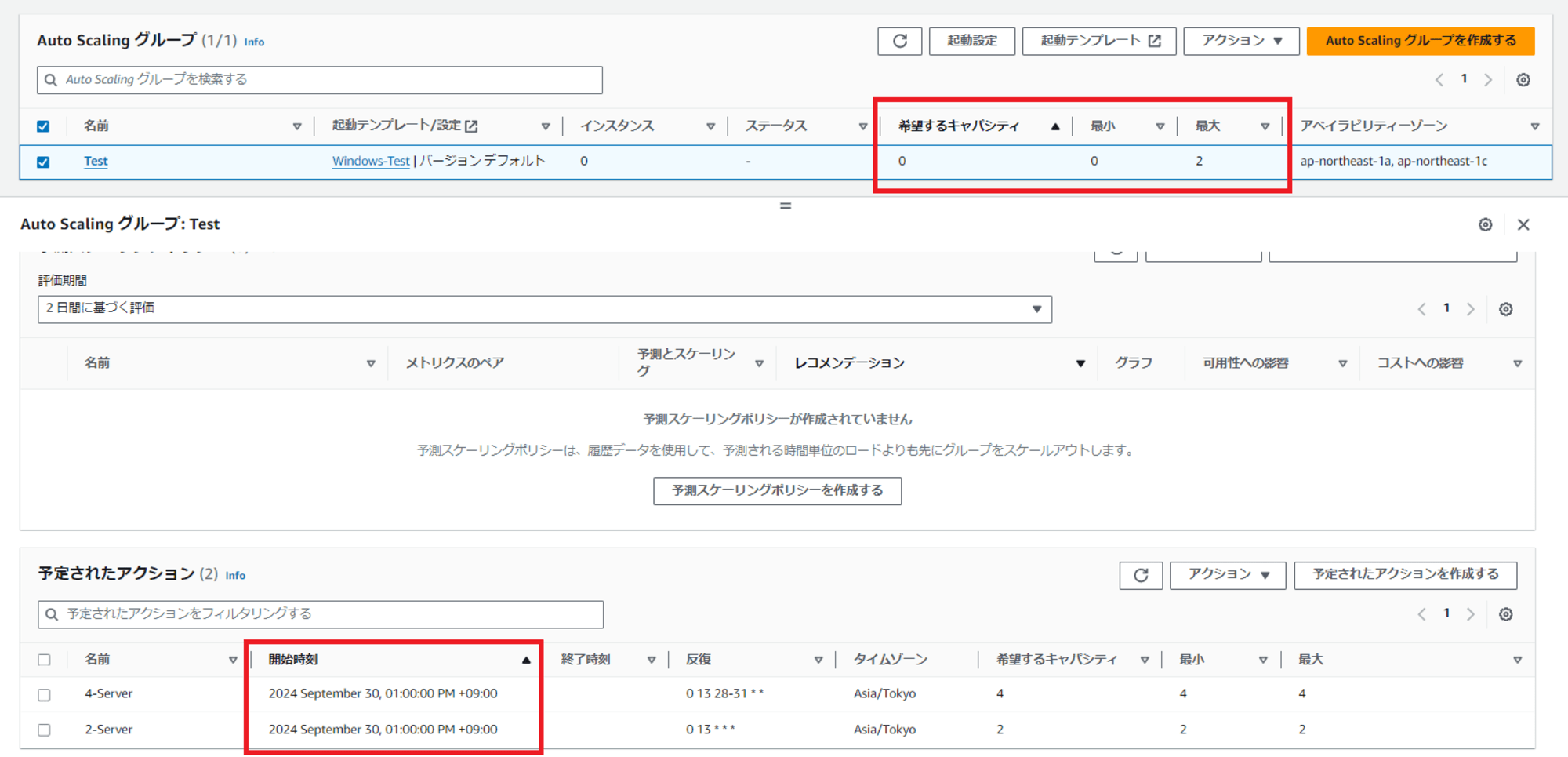The height and width of the screenshot is (757, 1568).
Task: Sort groups by 最小 column arrow
Action: [1160, 126]
